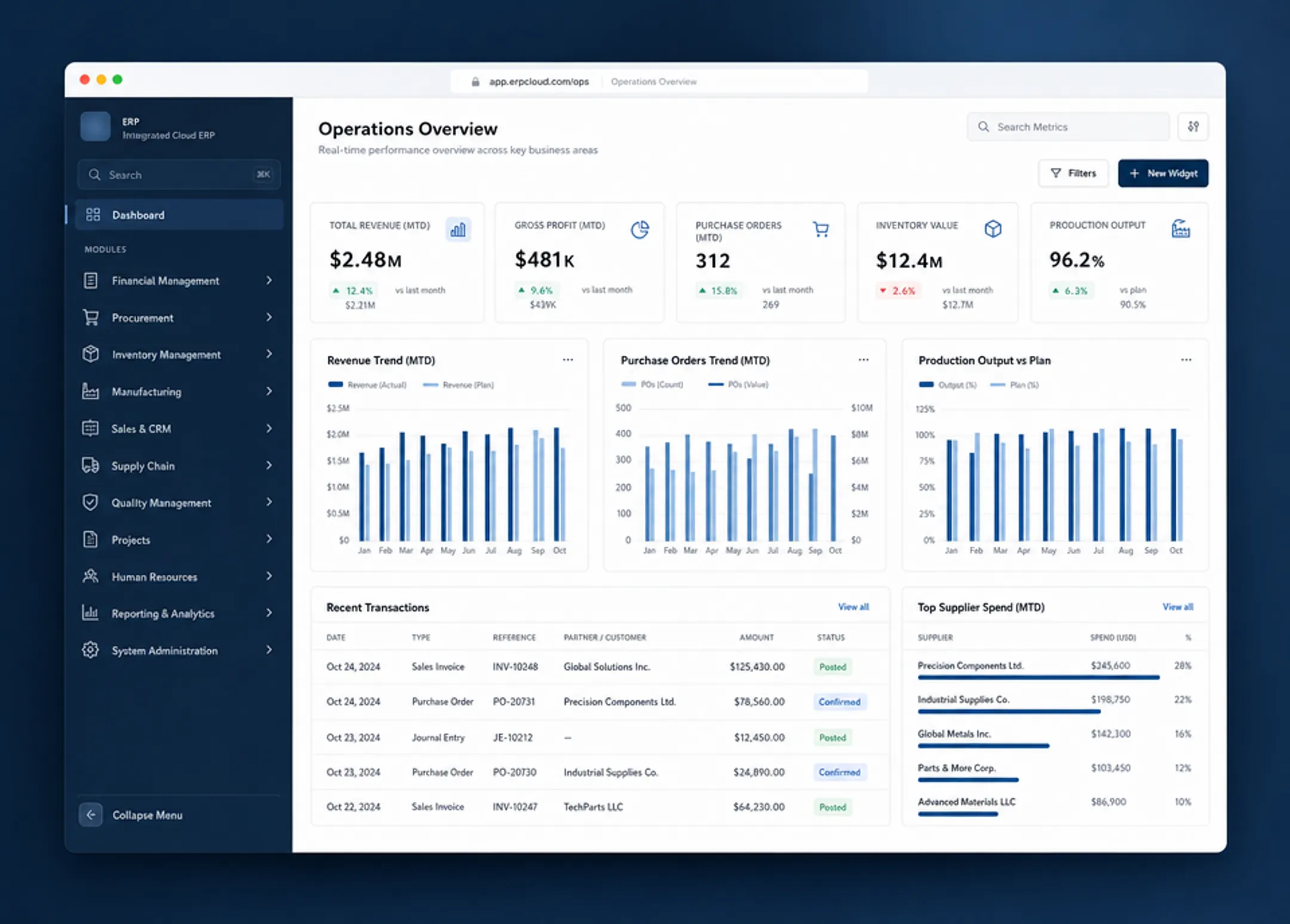Click the ERP logo square in sidebar

(x=96, y=127)
